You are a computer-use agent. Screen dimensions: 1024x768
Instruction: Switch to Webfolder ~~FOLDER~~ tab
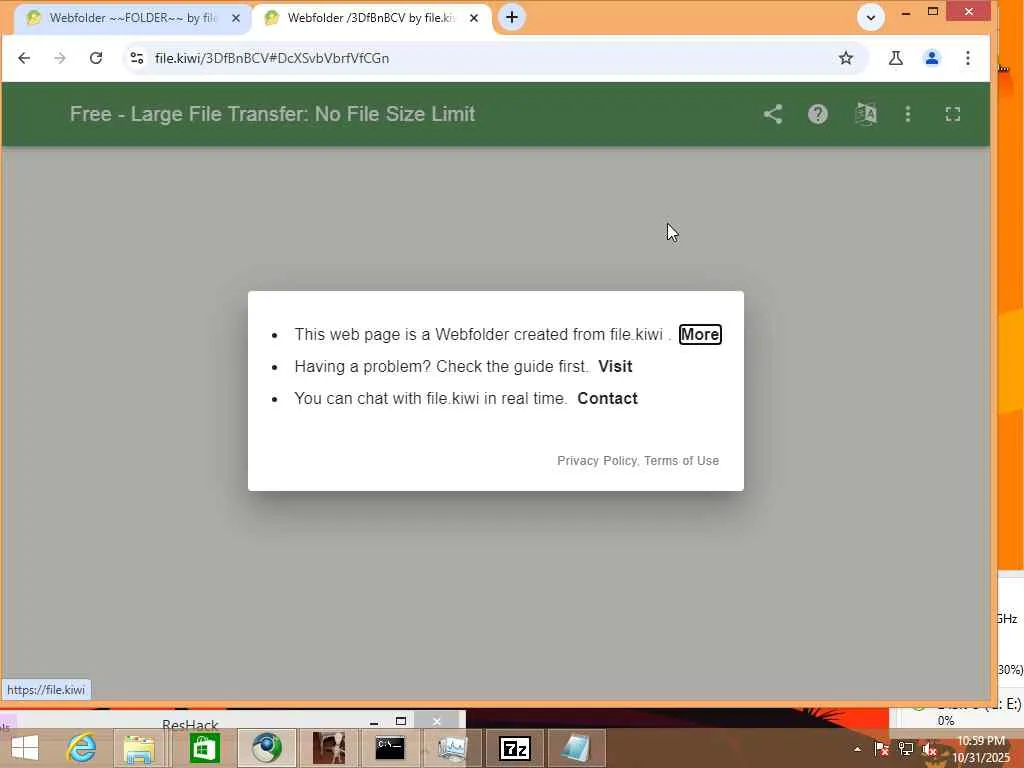133,18
